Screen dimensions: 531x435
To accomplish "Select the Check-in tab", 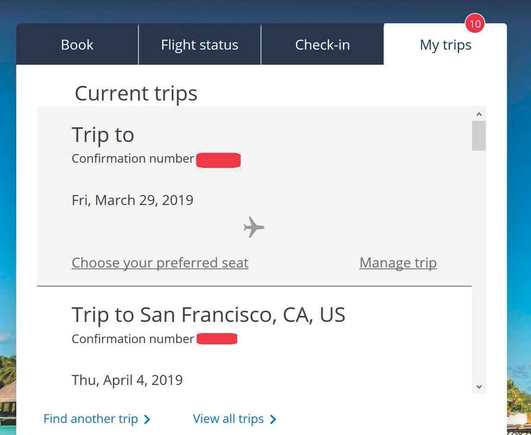I will pos(322,44).
